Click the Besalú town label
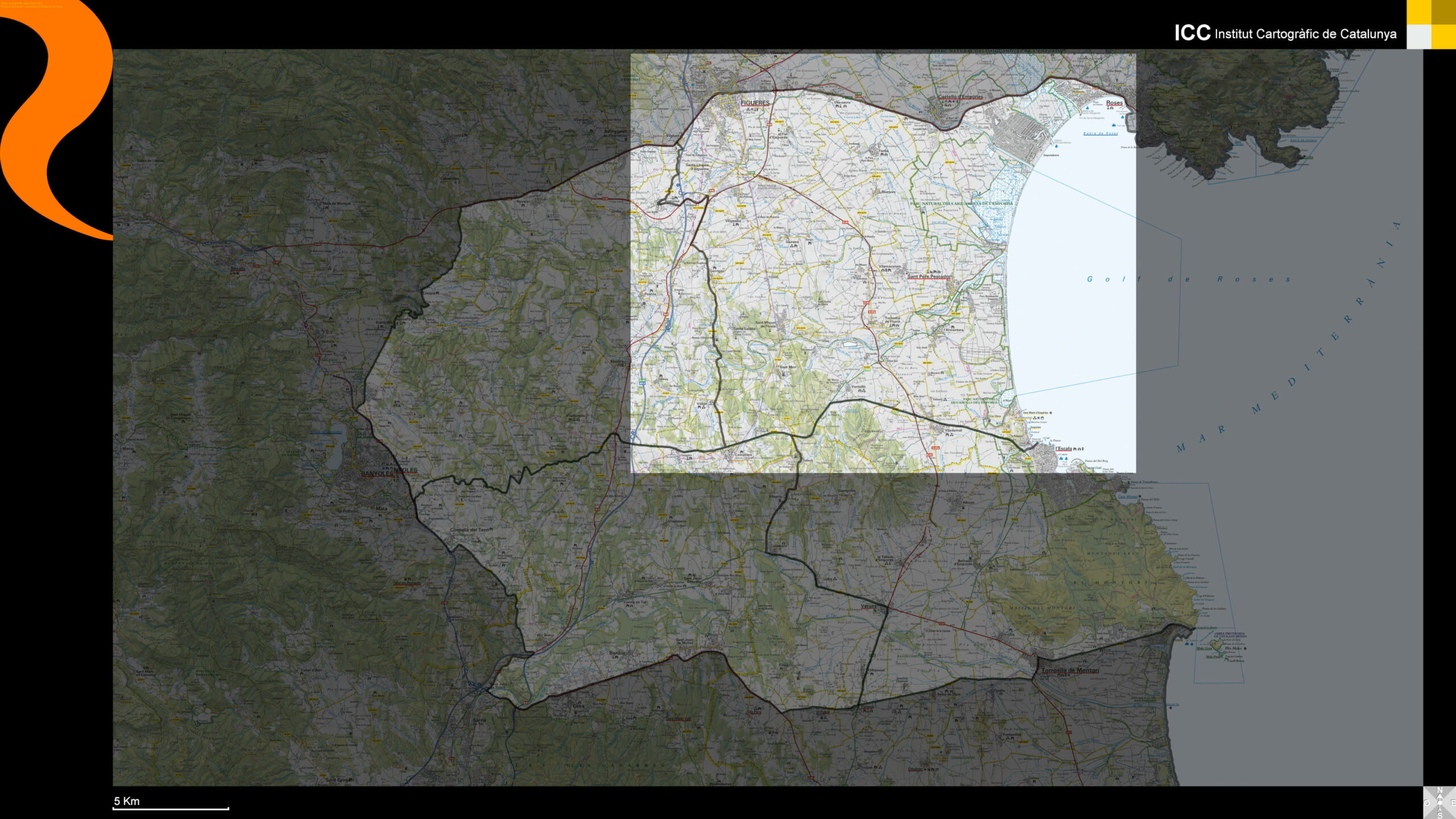Viewport: 1456px width, 819px height. [x=238, y=268]
